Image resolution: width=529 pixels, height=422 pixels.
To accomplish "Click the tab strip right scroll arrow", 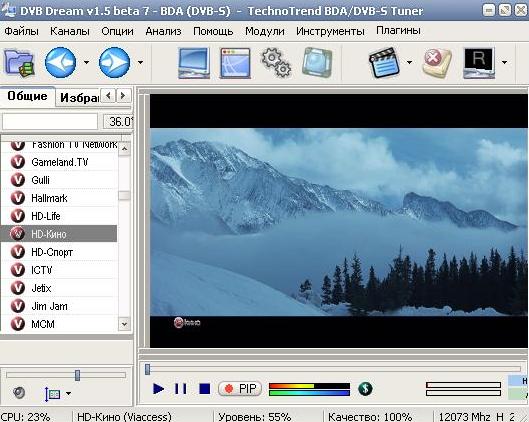I will (123, 96).
